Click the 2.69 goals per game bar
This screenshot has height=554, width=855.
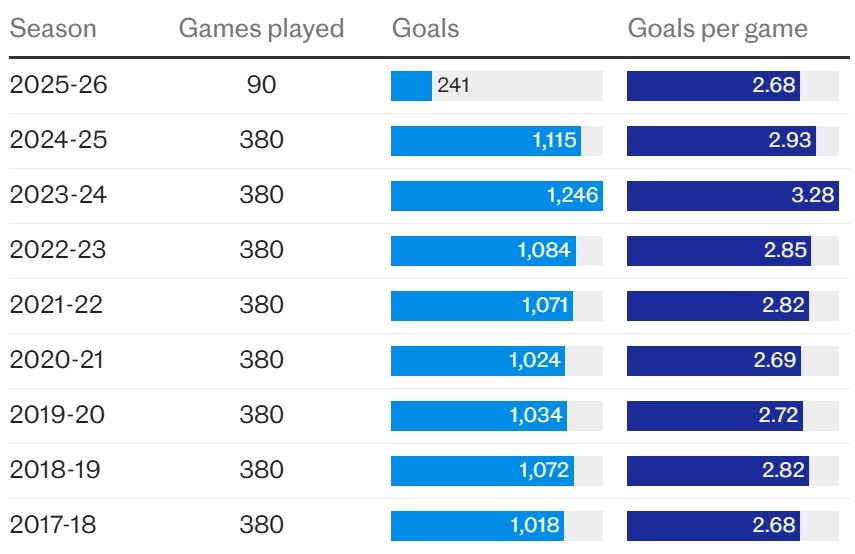713,360
